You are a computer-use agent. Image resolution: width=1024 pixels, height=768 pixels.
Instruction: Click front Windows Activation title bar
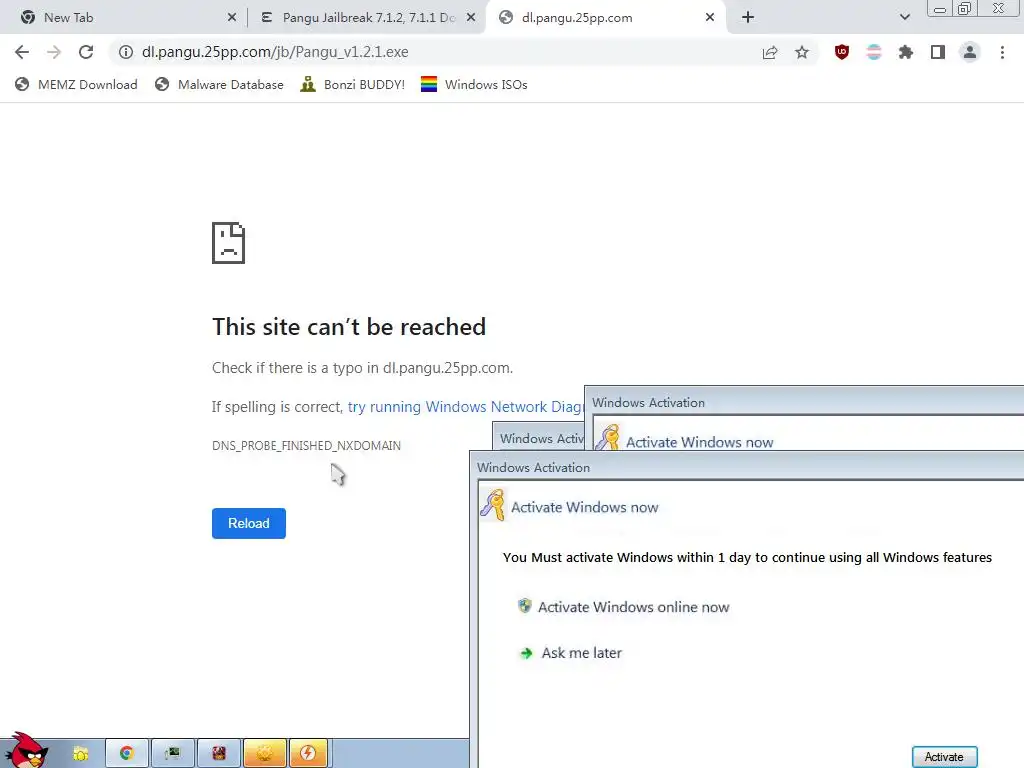pyautogui.click(x=746, y=468)
